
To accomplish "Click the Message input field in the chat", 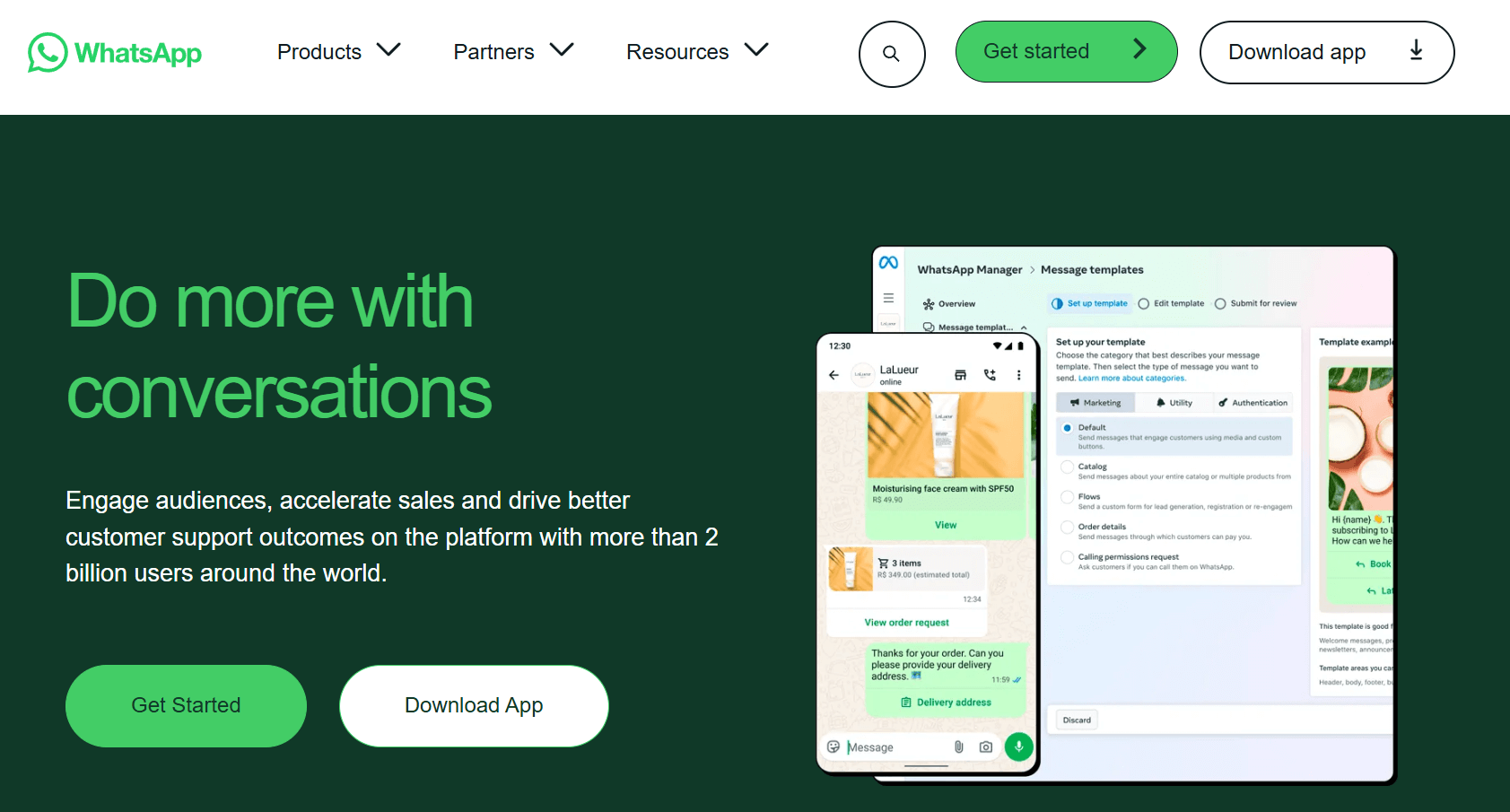I will pyautogui.click(x=884, y=747).
